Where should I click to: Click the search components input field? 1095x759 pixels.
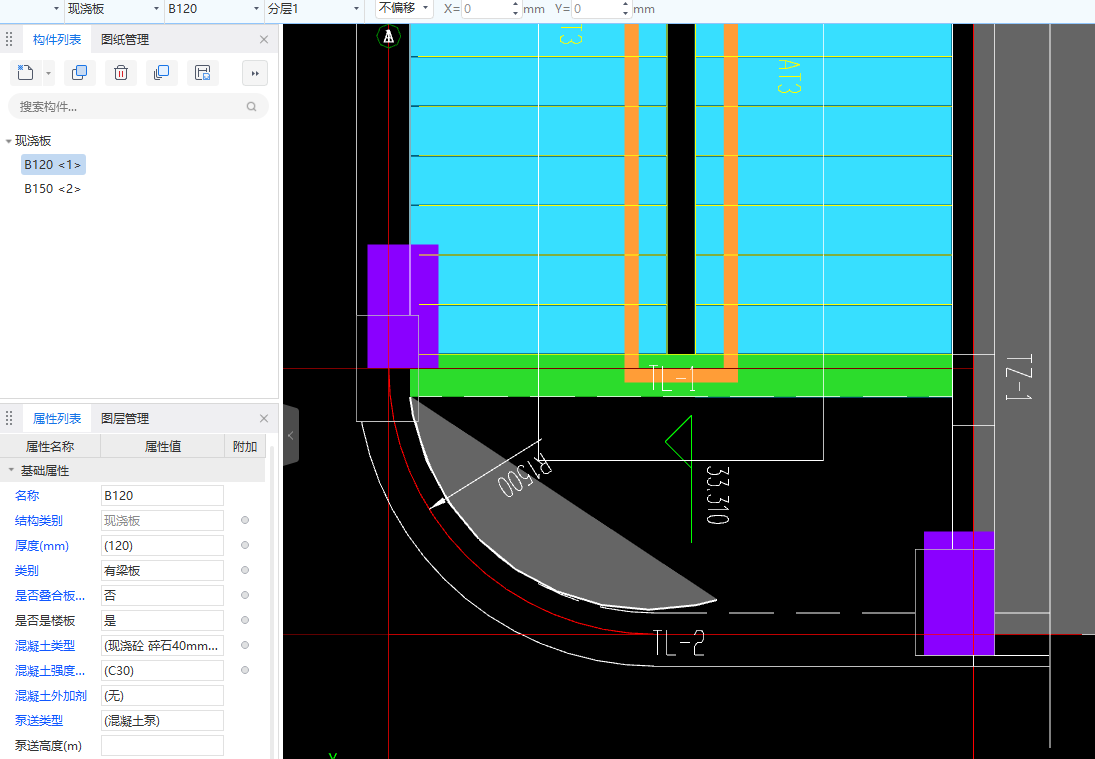pos(138,107)
